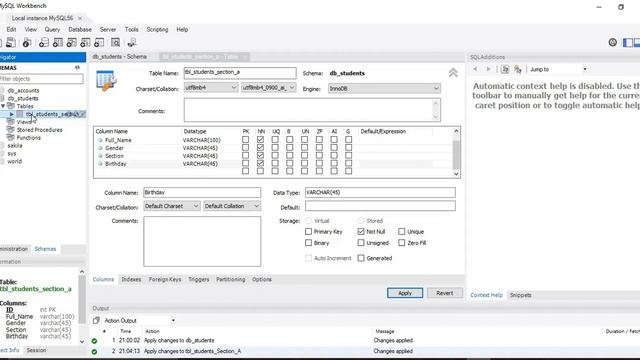640x360 pixels.
Task: Click the create new schema toolbar icon
Action: pyautogui.click(x=44, y=42)
